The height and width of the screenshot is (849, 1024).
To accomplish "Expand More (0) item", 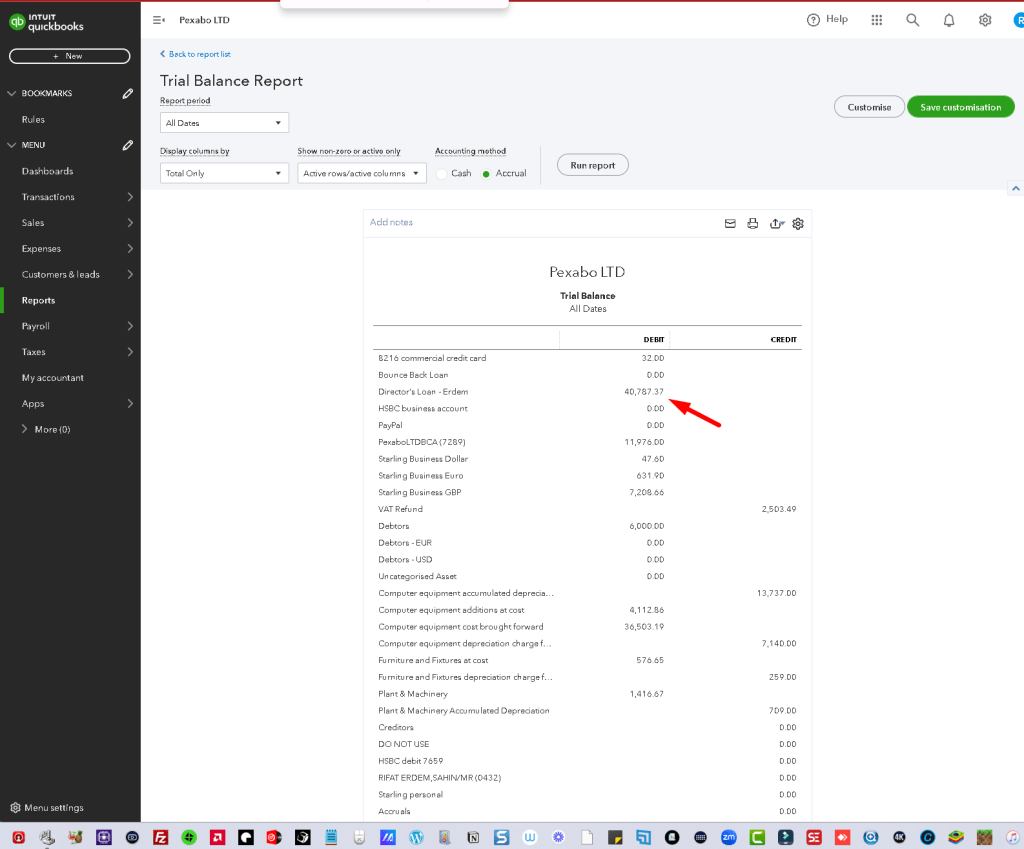I will 46,429.
